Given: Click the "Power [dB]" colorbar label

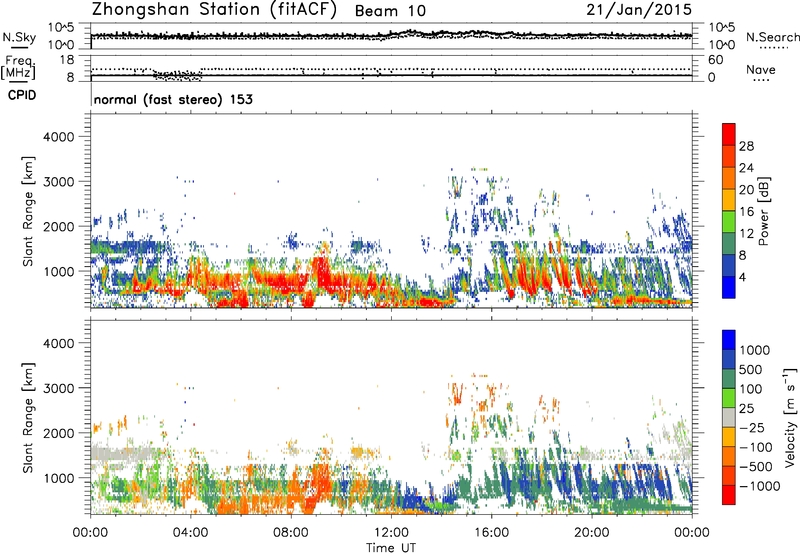Looking at the screenshot, I should (x=763, y=211).
